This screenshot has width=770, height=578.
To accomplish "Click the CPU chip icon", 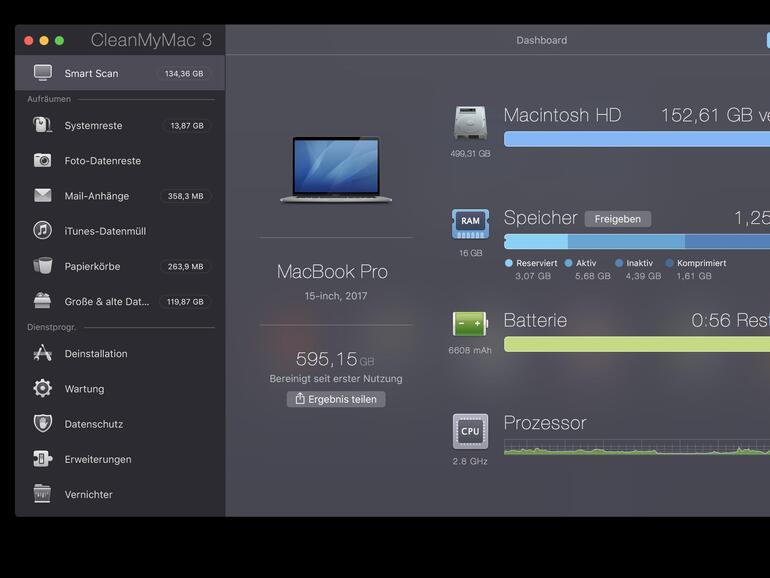I will click(470, 432).
